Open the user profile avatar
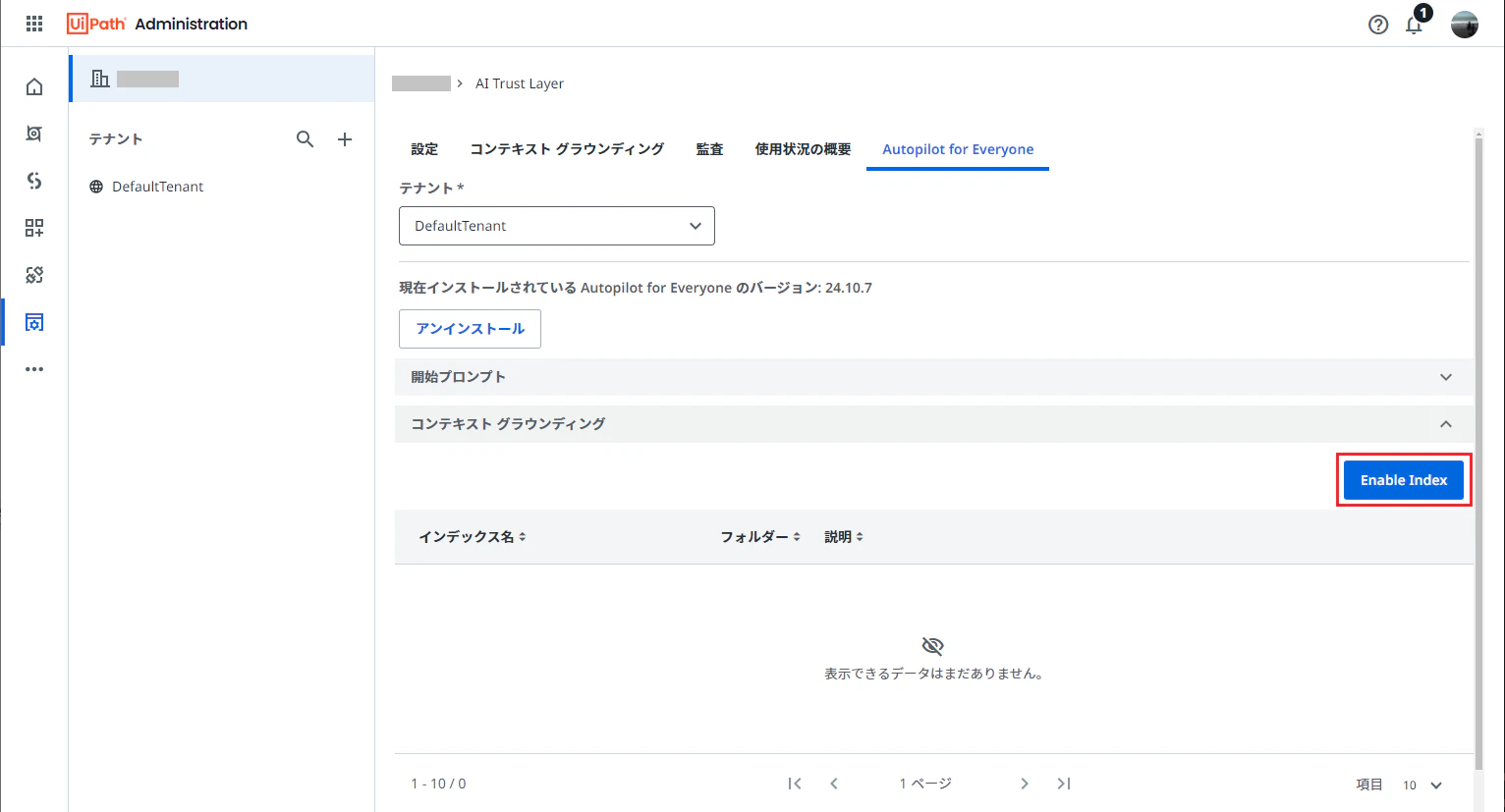The width and height of the screenshot is (1505, 812). (1465, 25)
